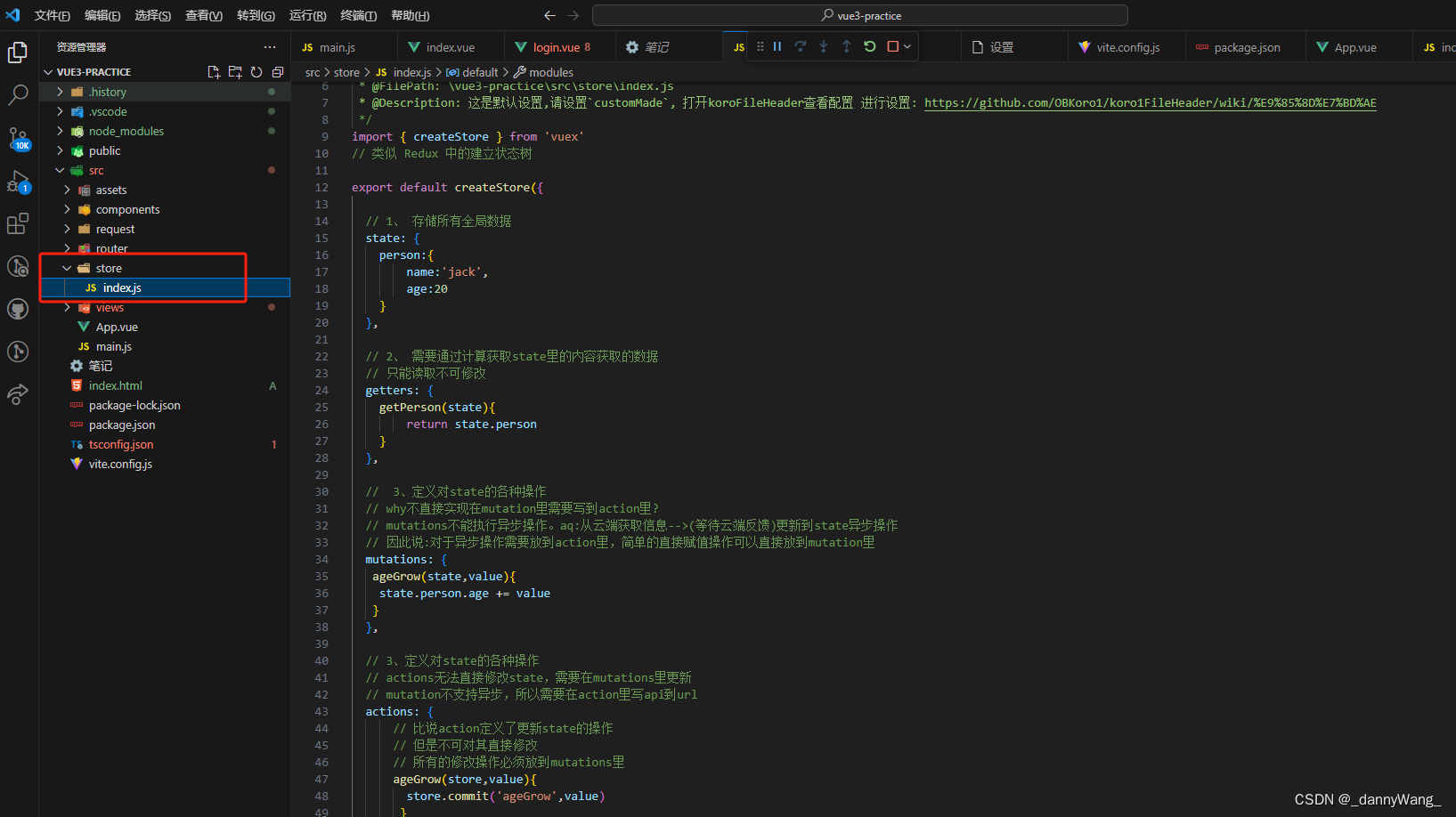Click the vue3-practice command center search box
This screenshot has height=817, width=1456.
[859, 15]
